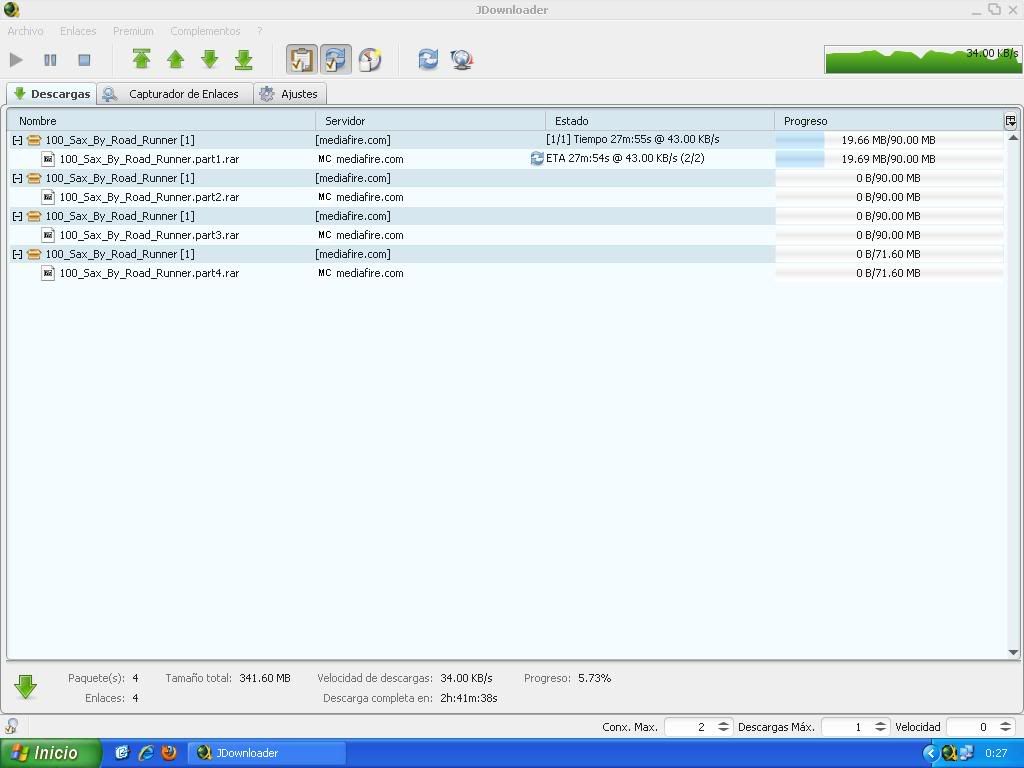Click the update globe toolbar icon
This screenshot has height=768, width=1024.
pos(462,59)
